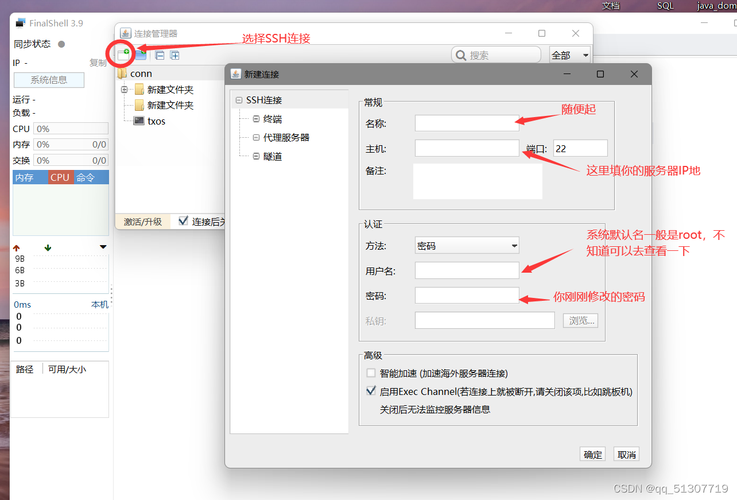
Task: Toggle the 连接后 checkbox in the connection manager
Action: [x=183, y=221]
